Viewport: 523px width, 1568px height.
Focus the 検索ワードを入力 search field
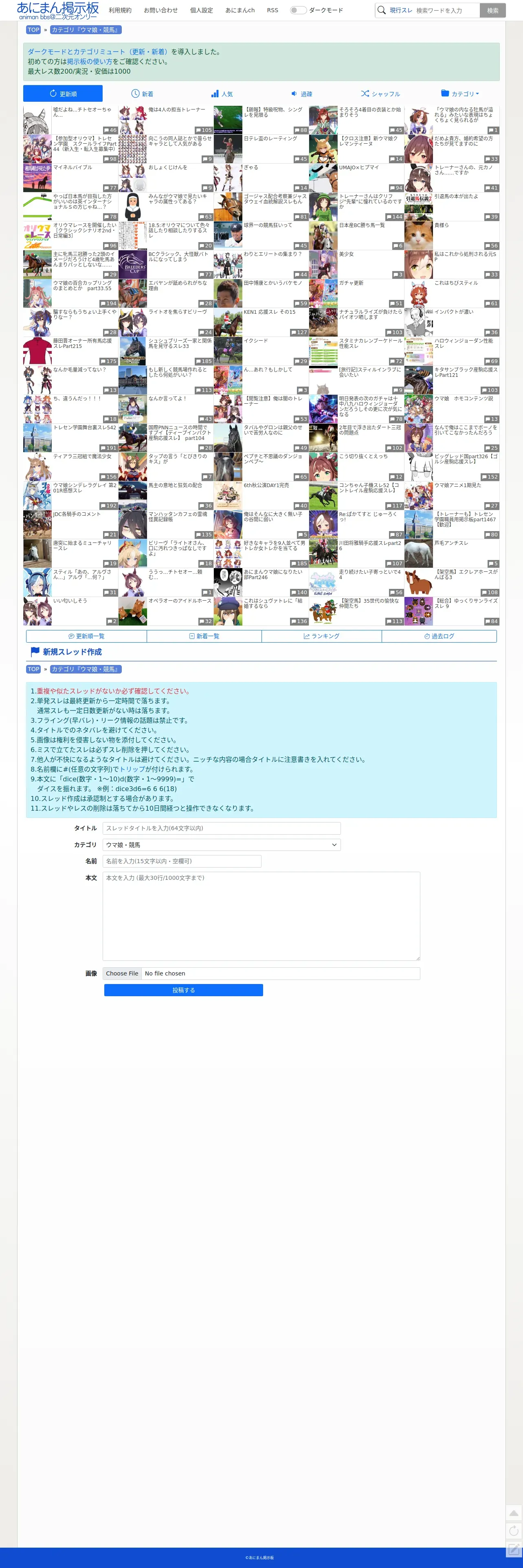click(447, 10)
